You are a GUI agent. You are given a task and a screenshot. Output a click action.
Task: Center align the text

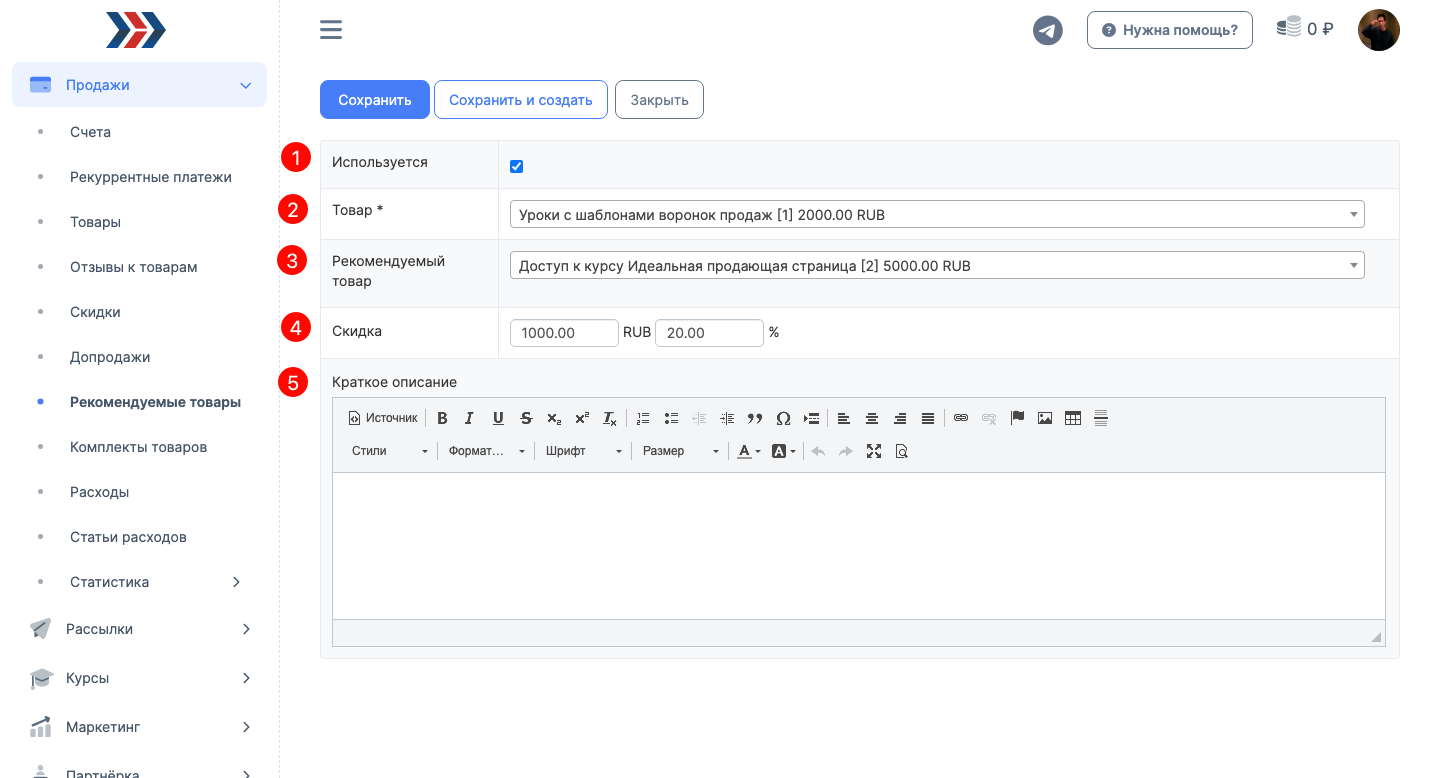click(x=872, y=418)
